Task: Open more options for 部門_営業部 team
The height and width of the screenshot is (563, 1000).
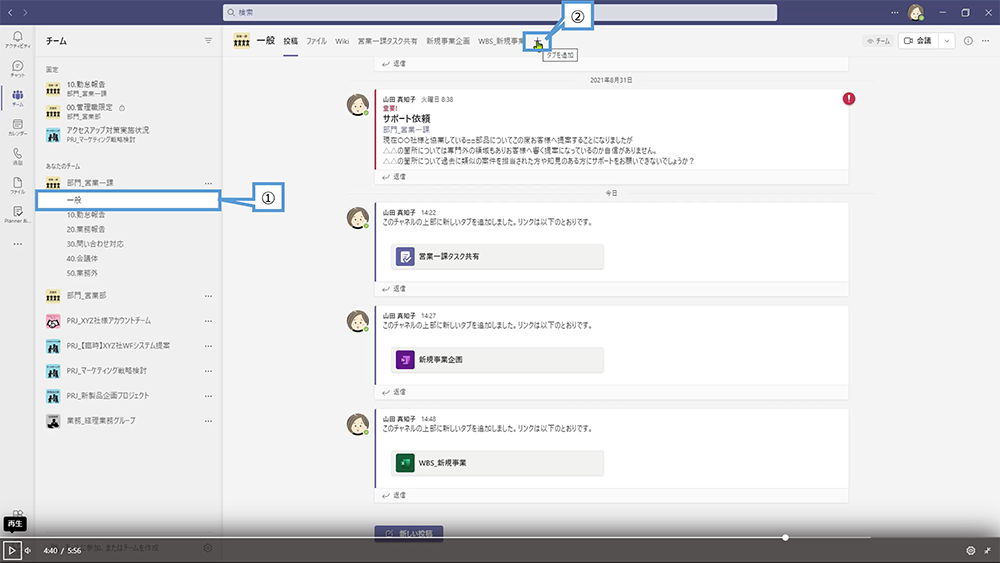Action: click(208, 296)
